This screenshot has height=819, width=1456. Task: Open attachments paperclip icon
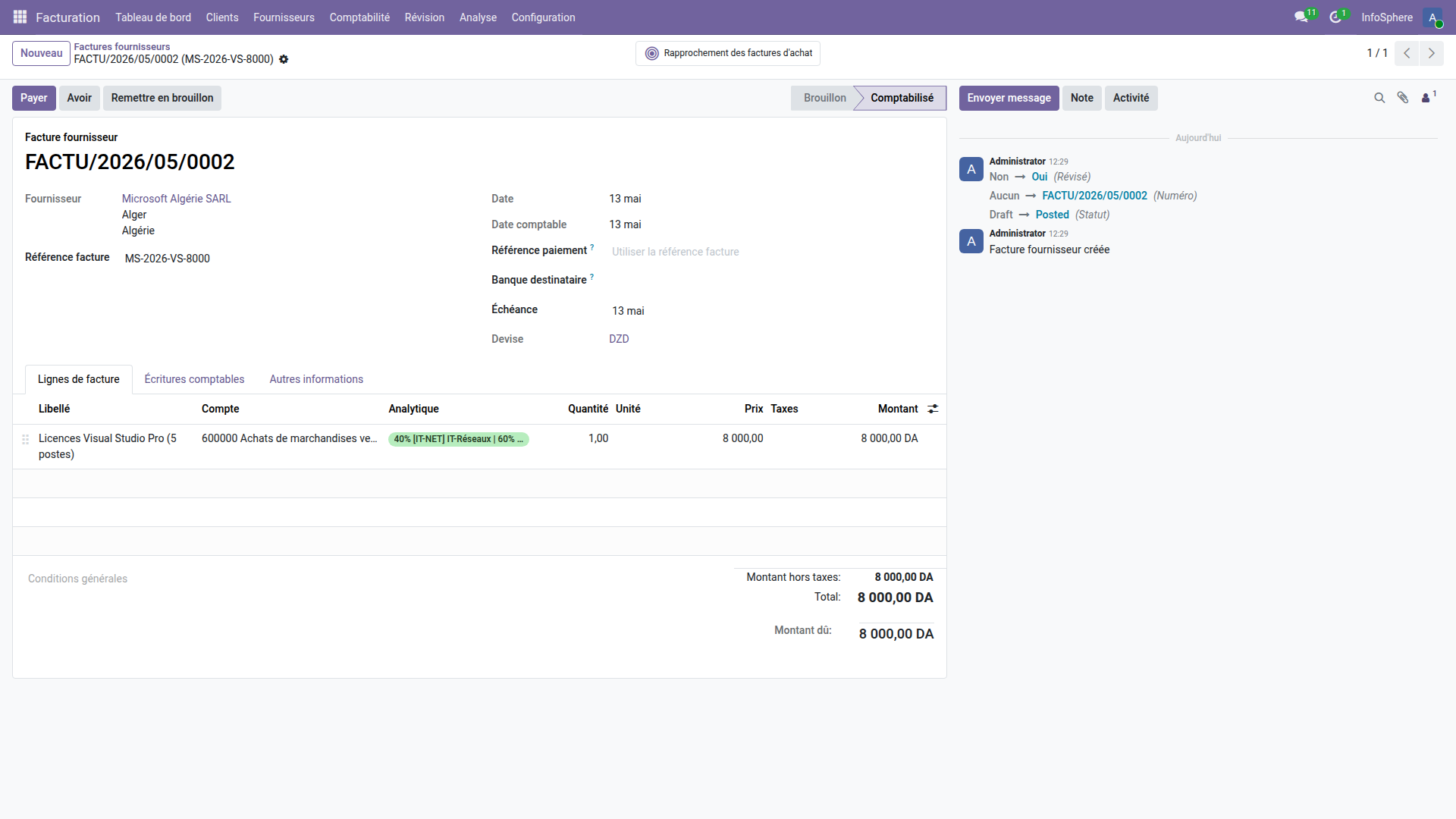pyautogui.click(x=1403, y=98)
